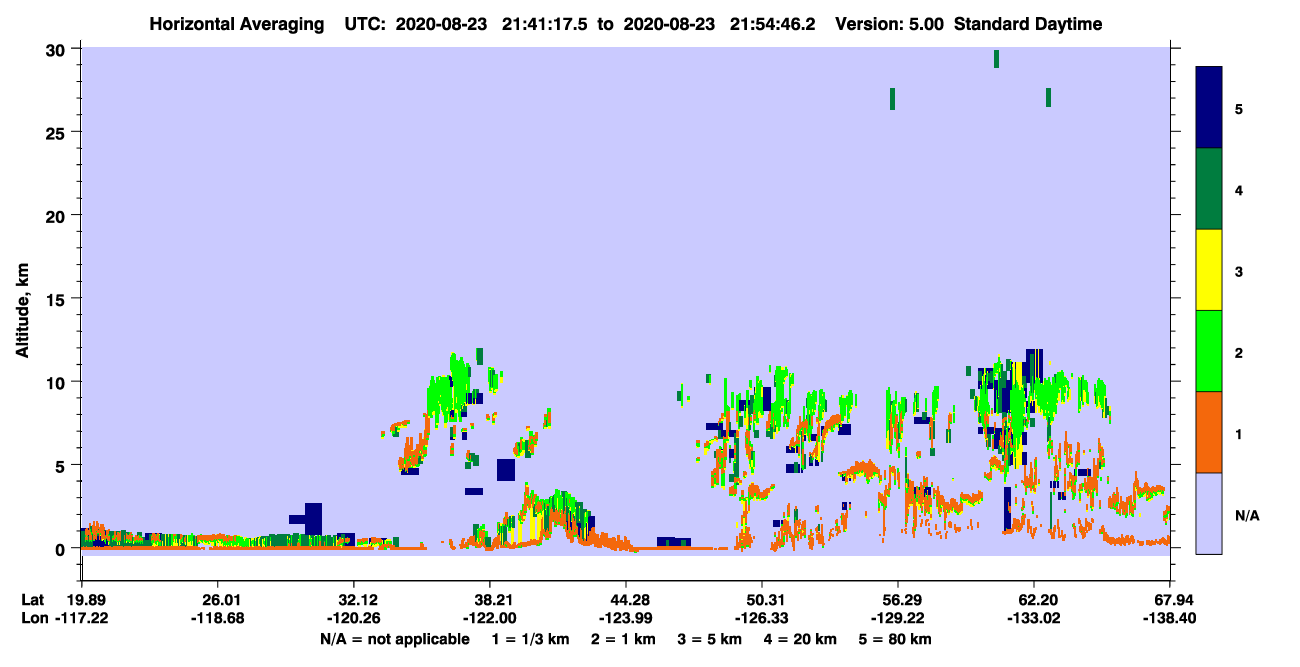Click the longitude value -118.68
Image resolution: width=1300 pixels, height=667 pixels.
[x=218, y=619]
